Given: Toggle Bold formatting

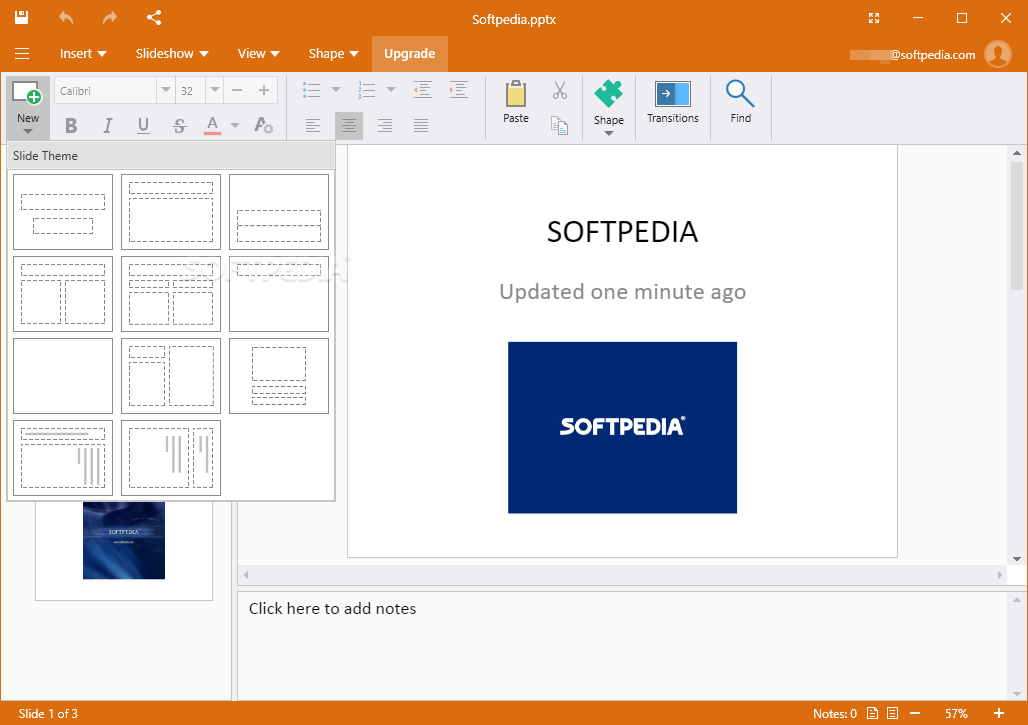Looking at the screenshot, I should (x=71, y=125).
